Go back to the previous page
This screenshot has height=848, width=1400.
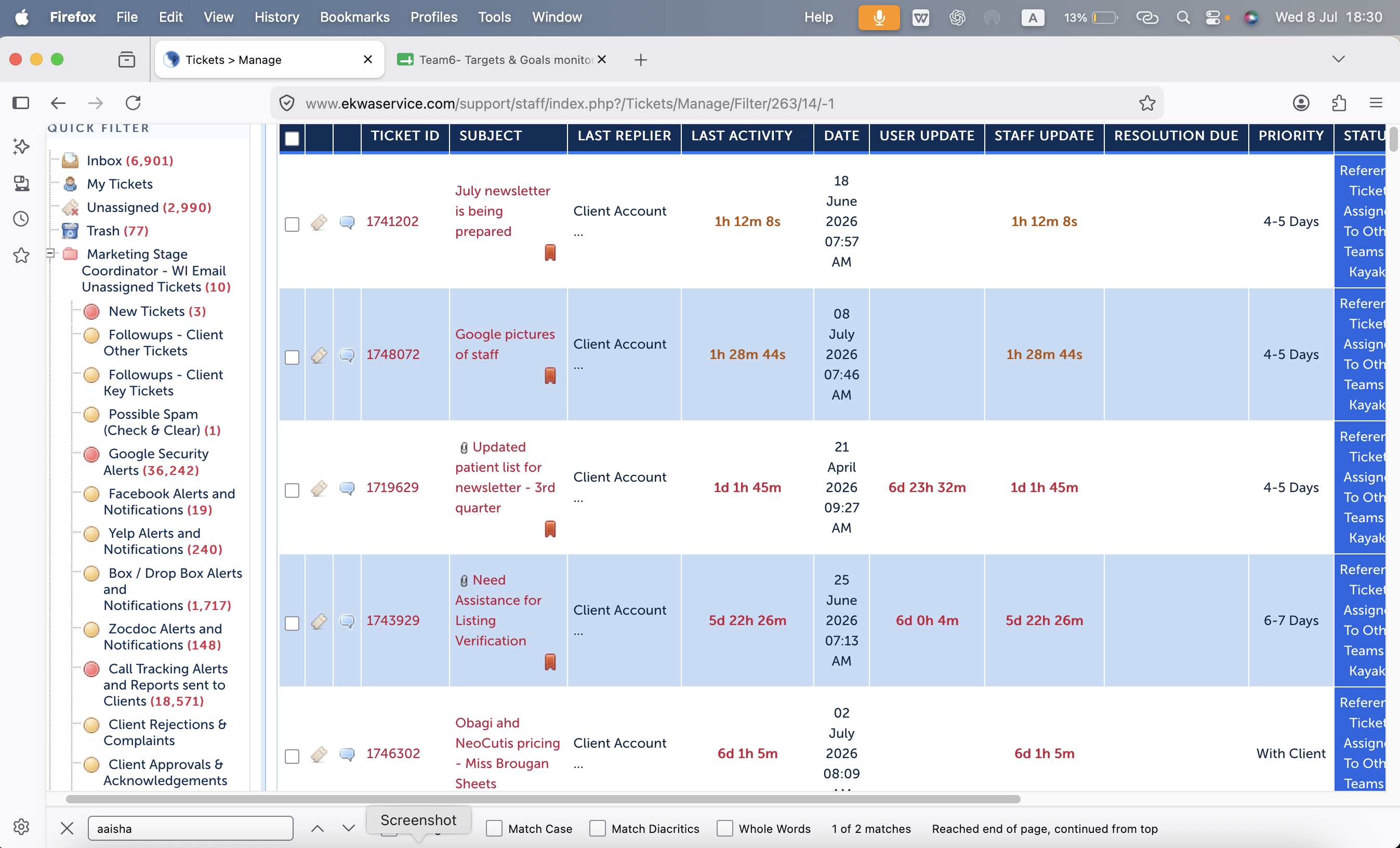tap(58, 103)
